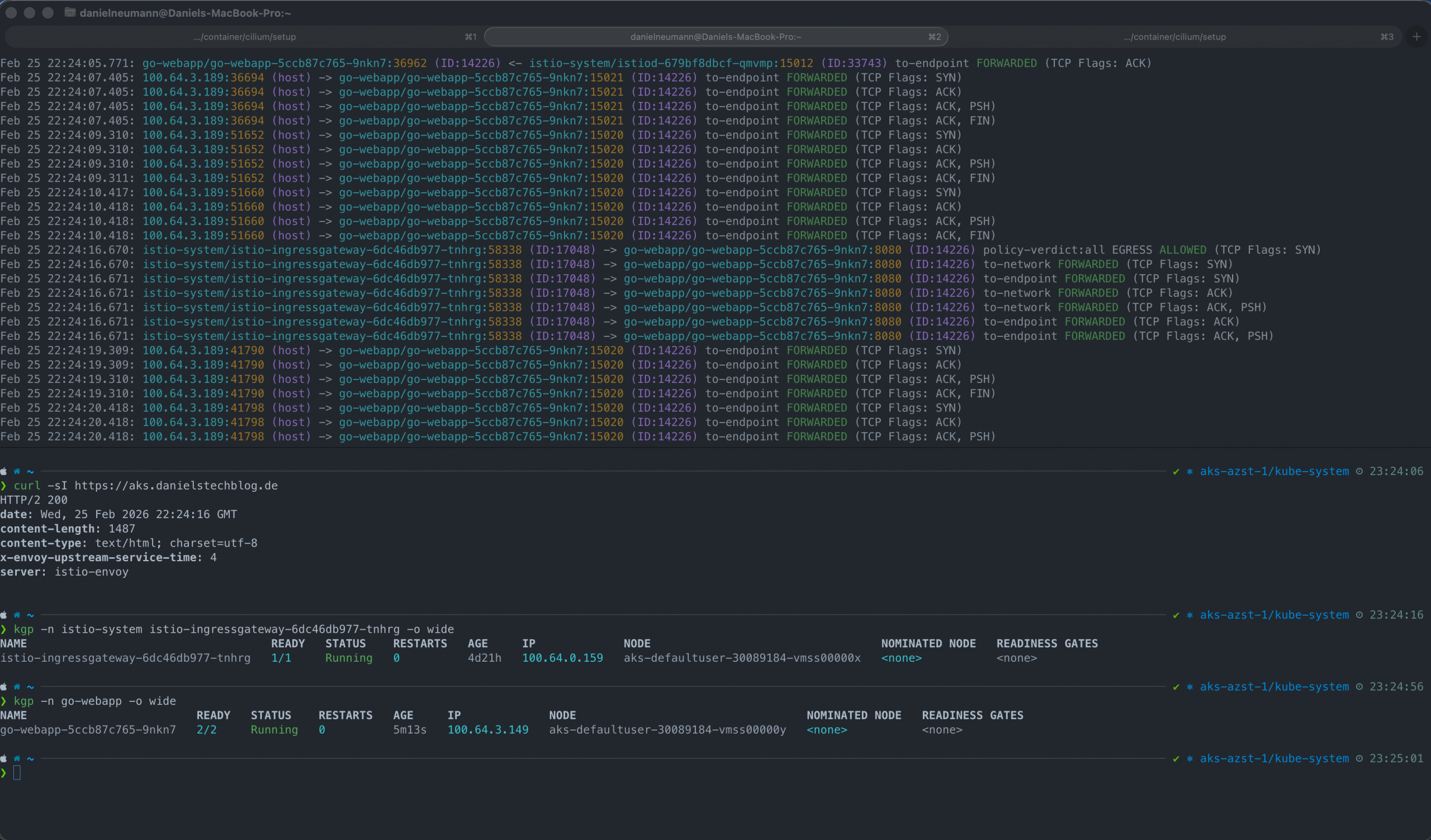Viewport: 1431px width, 840px height.
Task: Switch to the first cilium/setup tab (⌘1)
Action: tap(244, 37)
